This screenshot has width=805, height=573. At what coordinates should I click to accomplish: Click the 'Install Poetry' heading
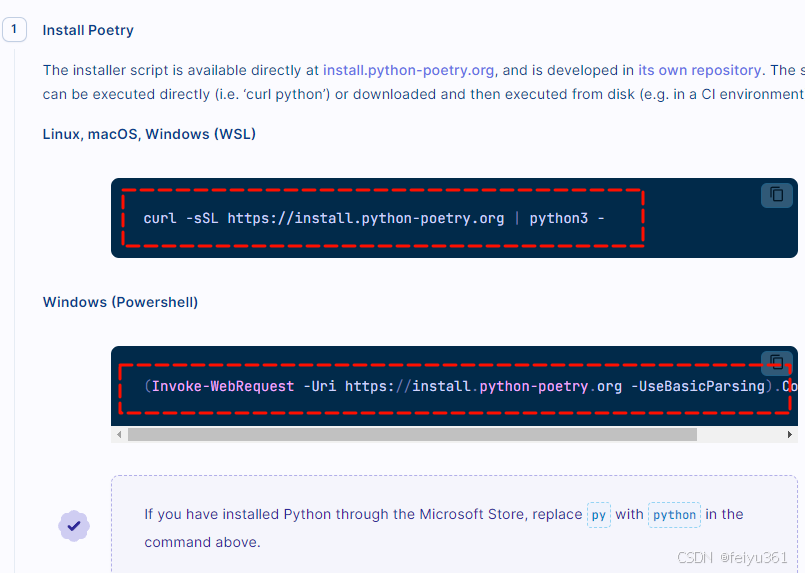(x=88, y=30)
